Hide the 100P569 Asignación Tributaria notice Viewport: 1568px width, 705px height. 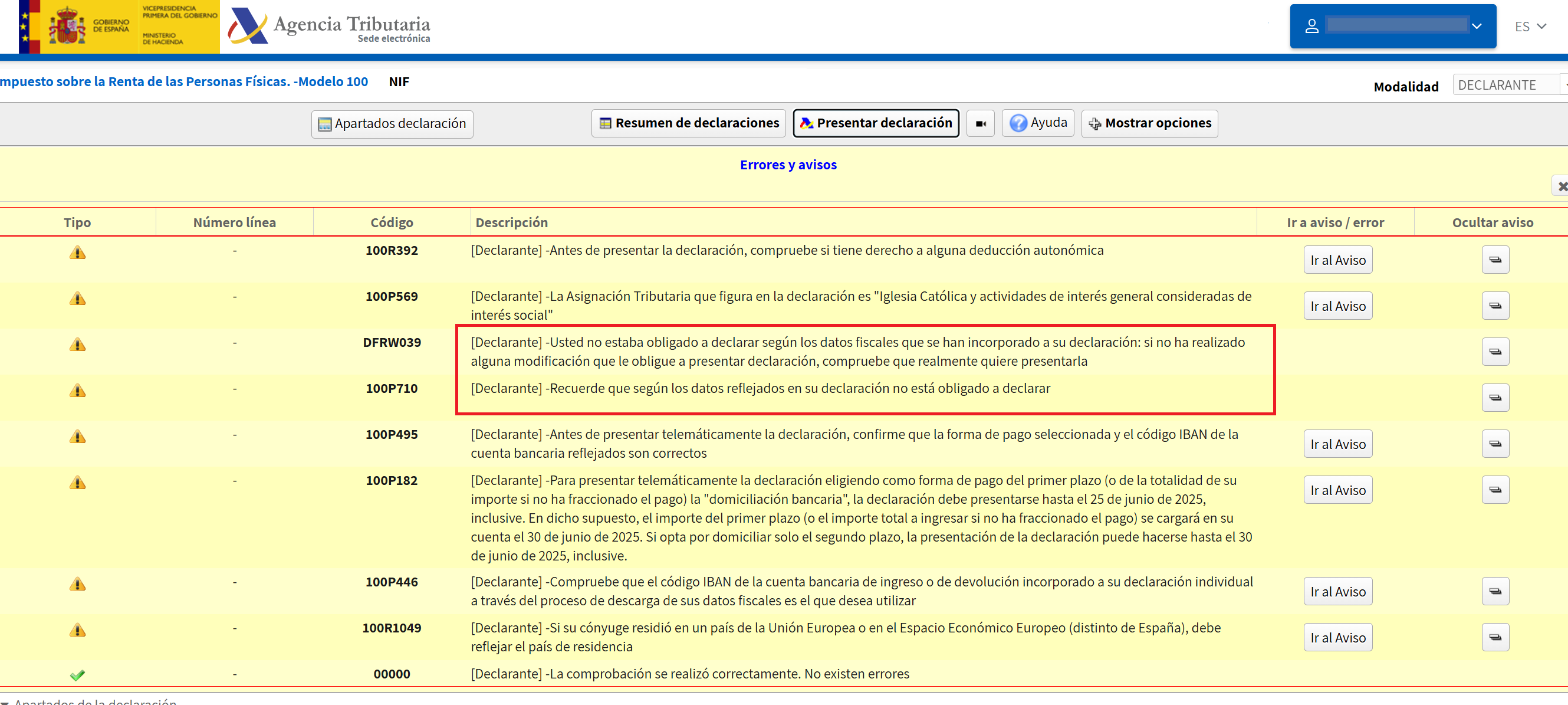click(x=1494, y=306)
